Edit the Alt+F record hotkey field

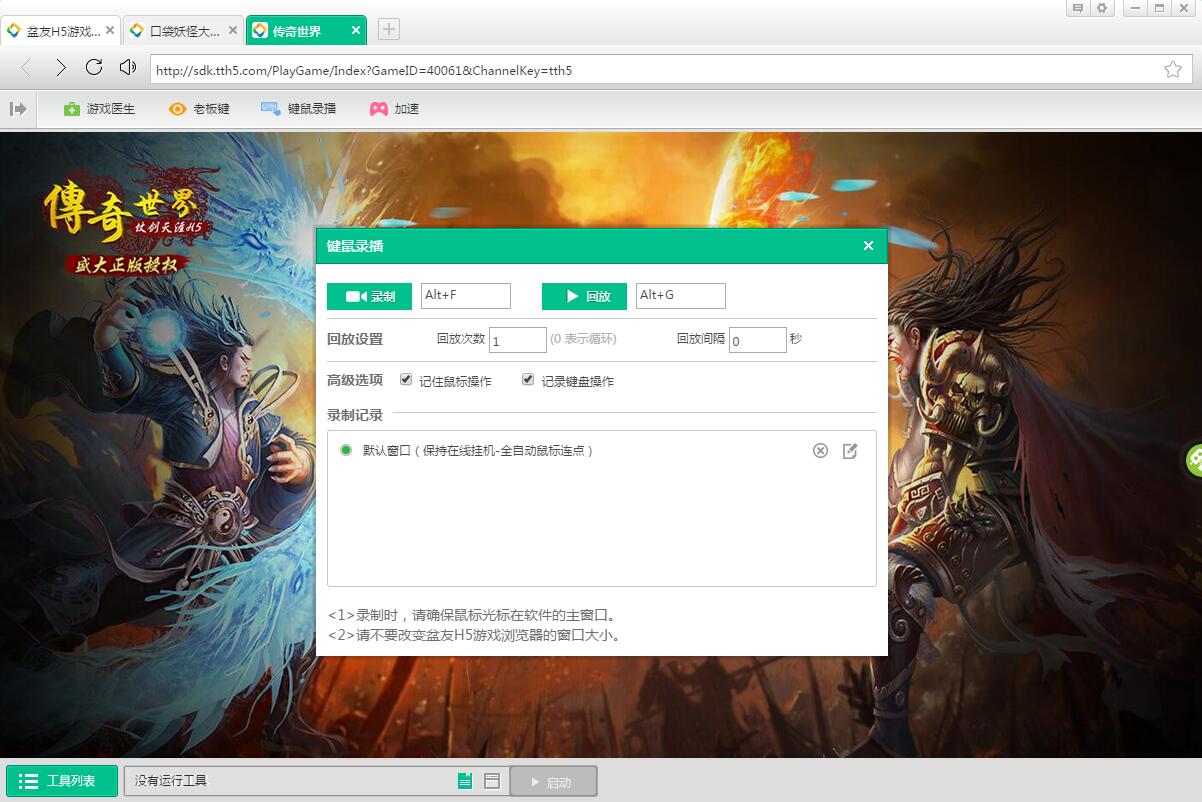pyautogui.click(x=465, y=295)
